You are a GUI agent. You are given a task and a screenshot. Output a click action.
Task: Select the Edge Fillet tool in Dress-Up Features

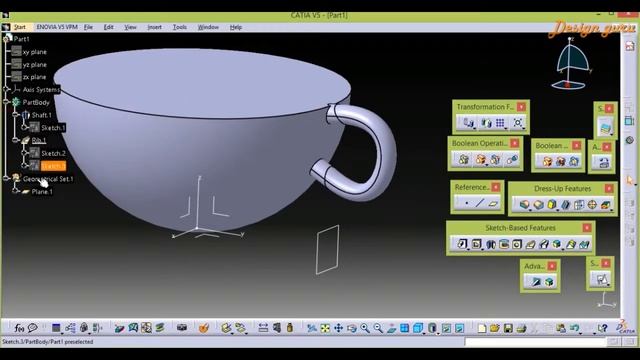click(x=524, y=204)
